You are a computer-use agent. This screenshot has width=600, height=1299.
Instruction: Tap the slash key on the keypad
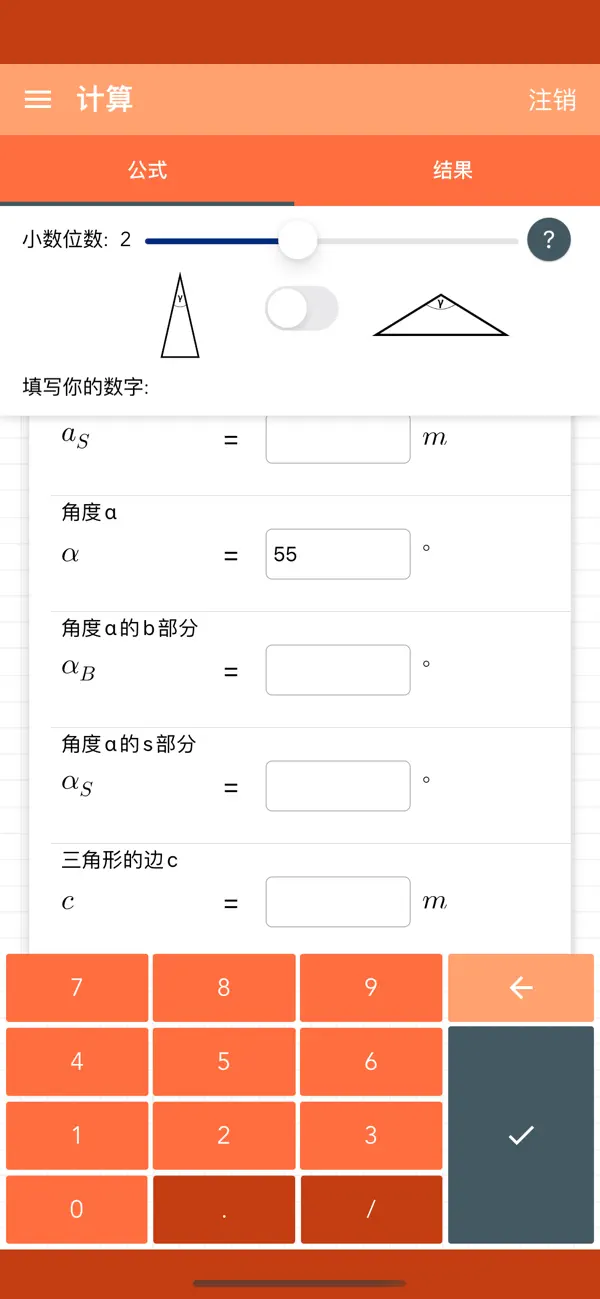[370, 1209]
